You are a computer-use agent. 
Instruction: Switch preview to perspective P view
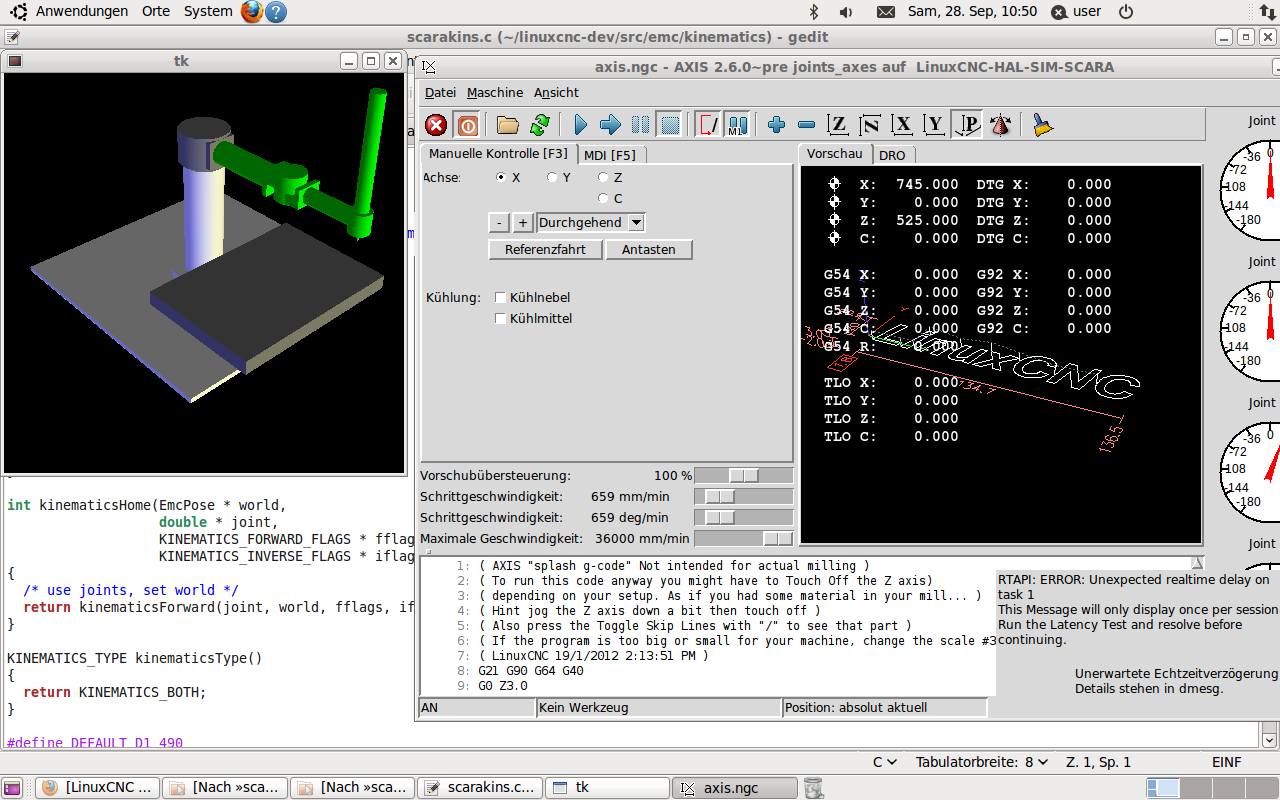[967, 125]
